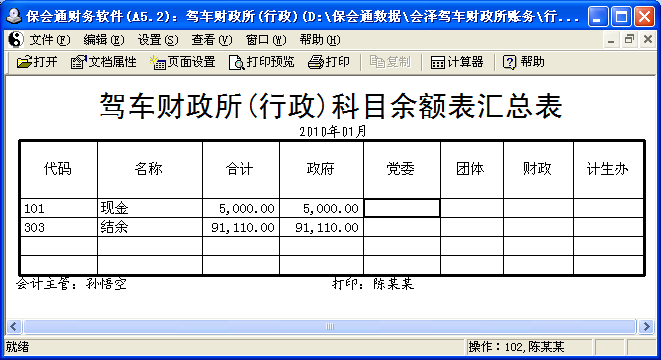Click the 文档属性 toolbar label
Image resolution: width=661 pixels, height=360 pixels.
(112, 62)
